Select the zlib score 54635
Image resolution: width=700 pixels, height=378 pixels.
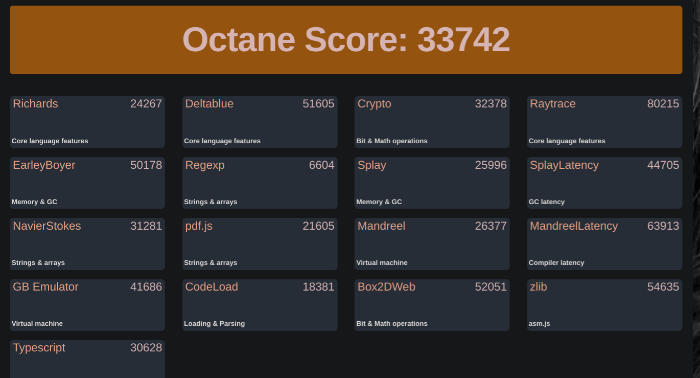tap(663, 287)
